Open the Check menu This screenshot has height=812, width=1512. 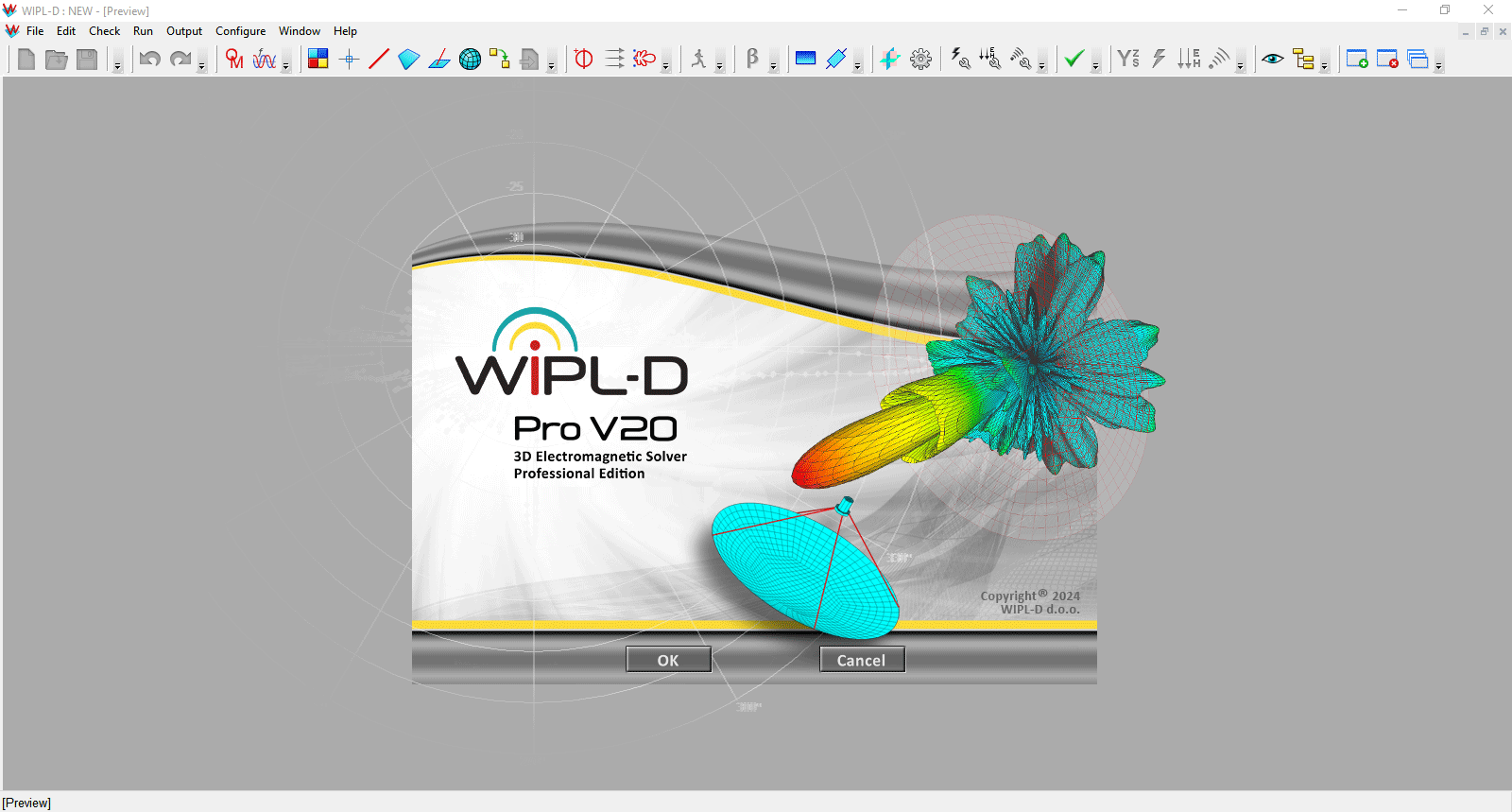click(105, 31)
